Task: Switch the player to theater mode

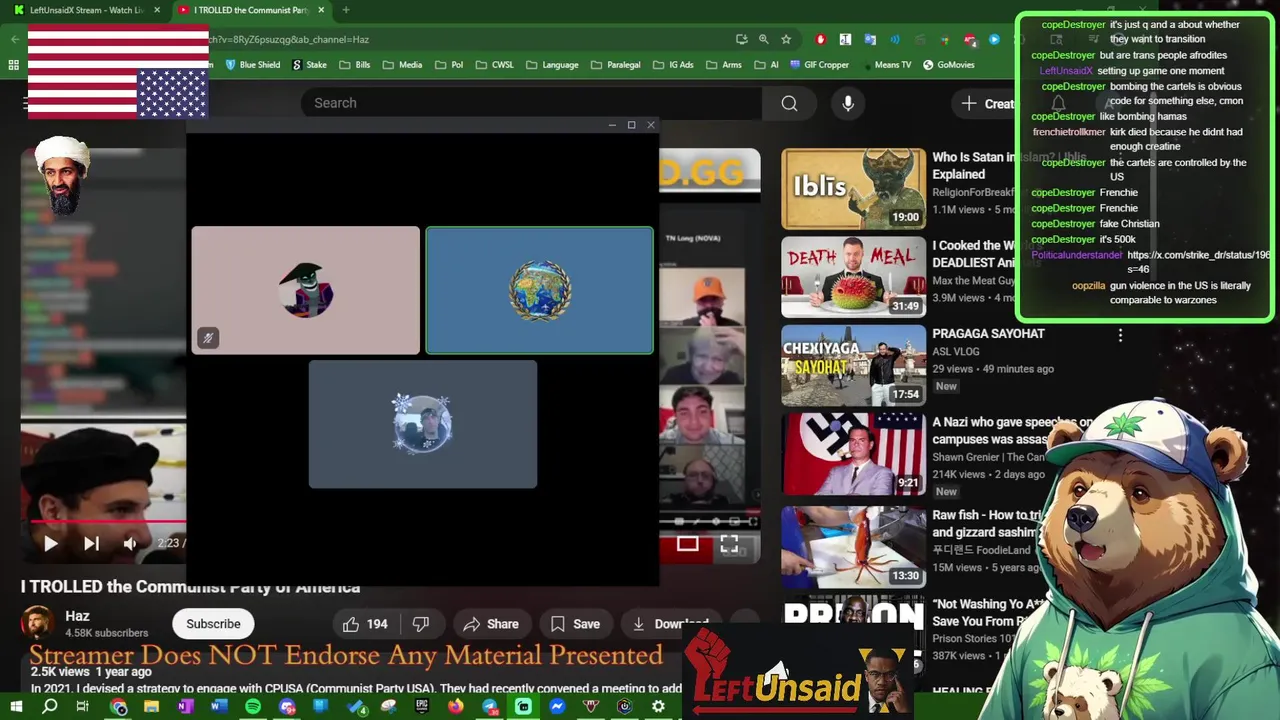Action: click(x=687, y=543)
